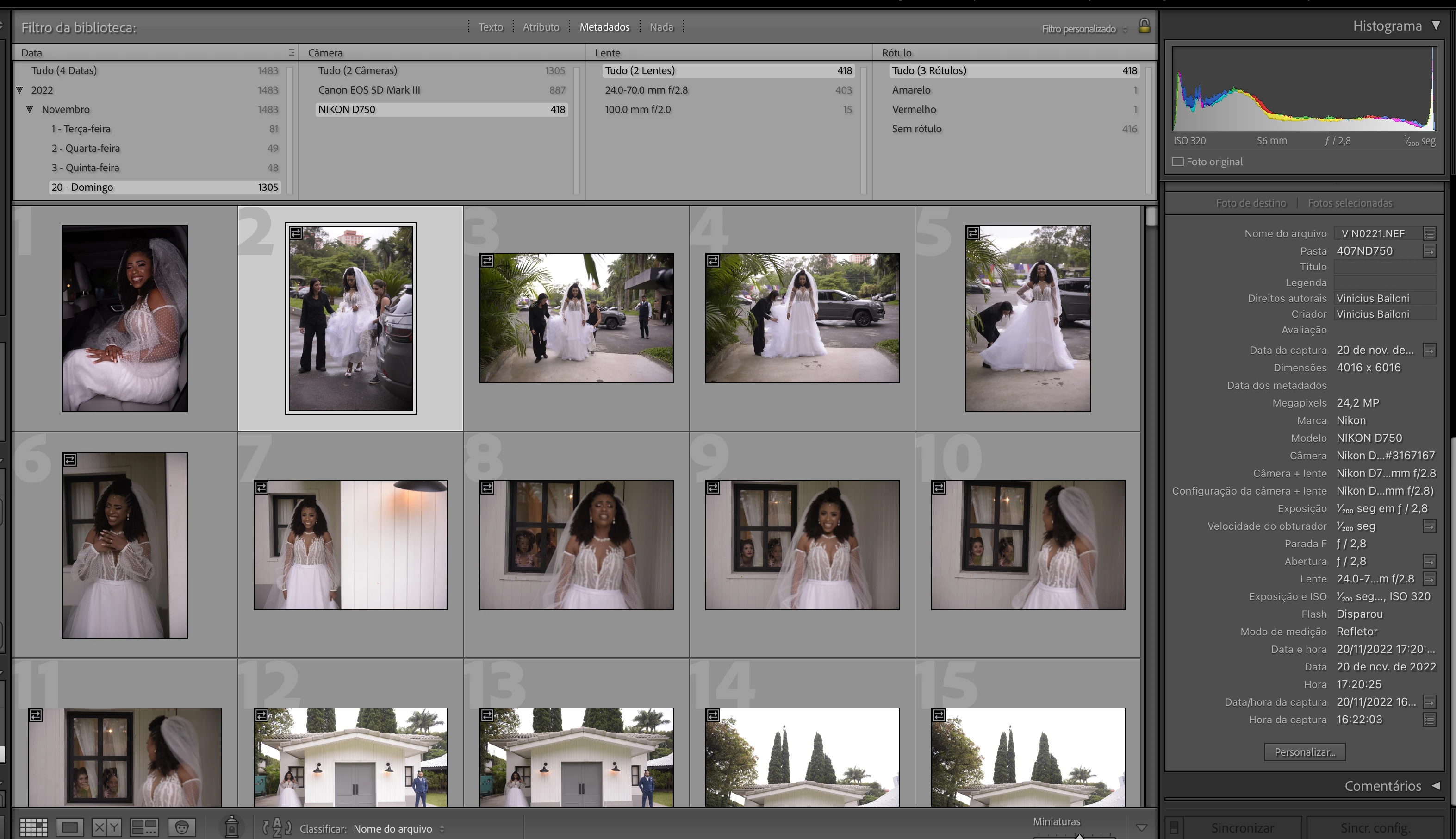Open Loupe view from toolbar

(70, 828)
